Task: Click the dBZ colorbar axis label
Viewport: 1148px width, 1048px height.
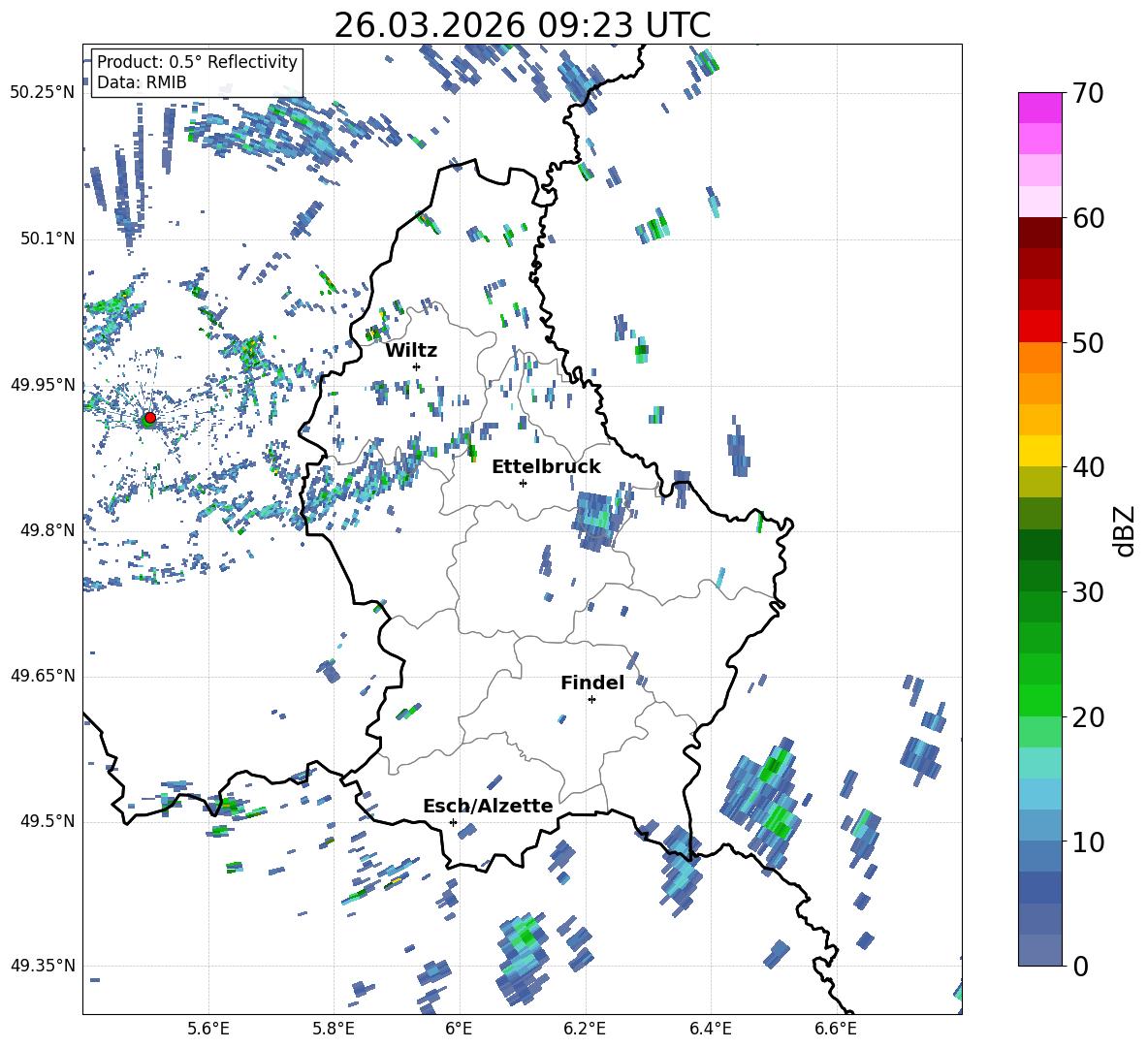Action: (x=1126, y=530)
